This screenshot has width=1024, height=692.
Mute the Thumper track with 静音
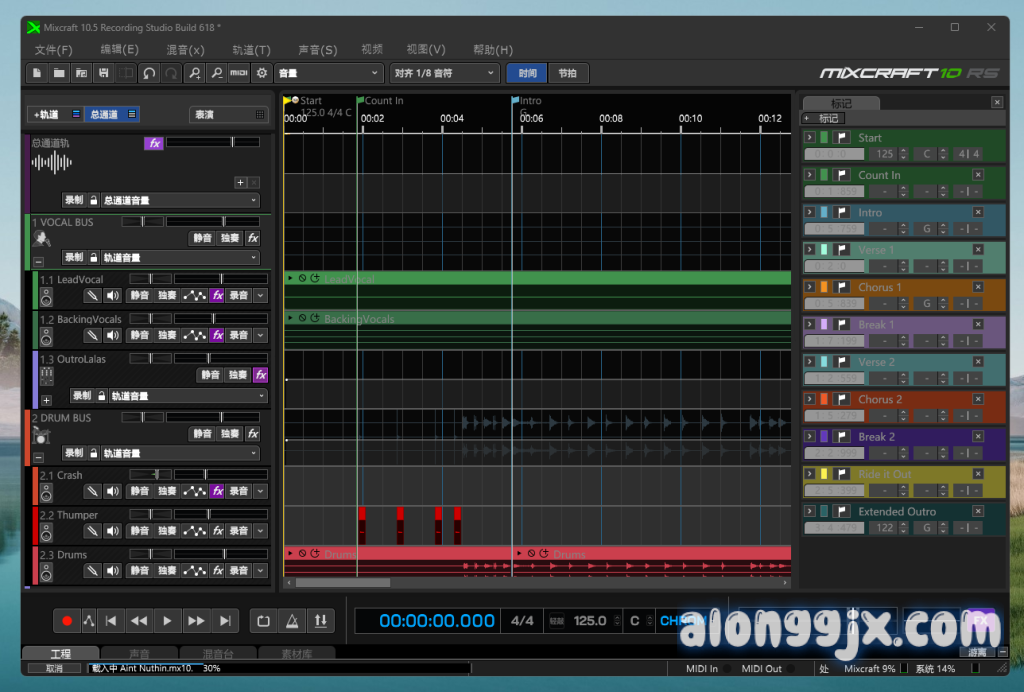point(139,531)
